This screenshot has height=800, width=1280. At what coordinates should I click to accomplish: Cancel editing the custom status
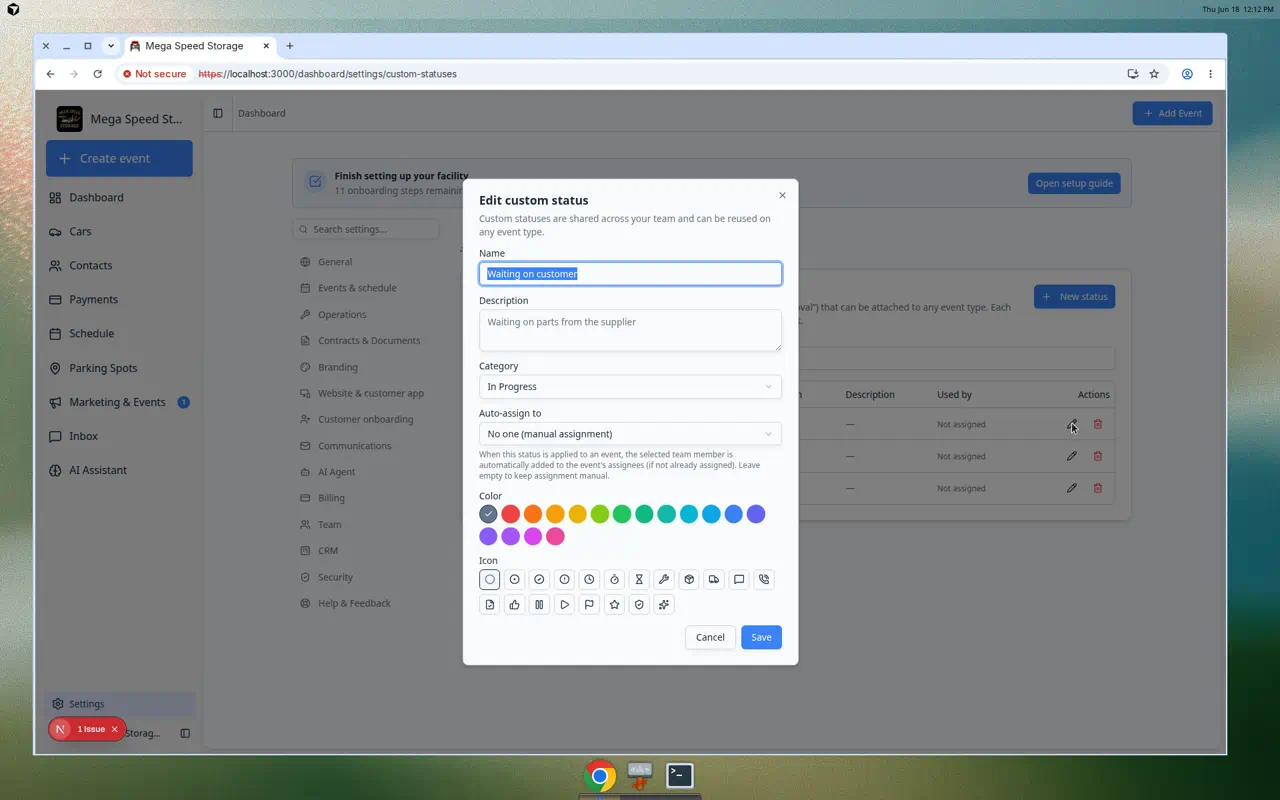coord(710,637)
